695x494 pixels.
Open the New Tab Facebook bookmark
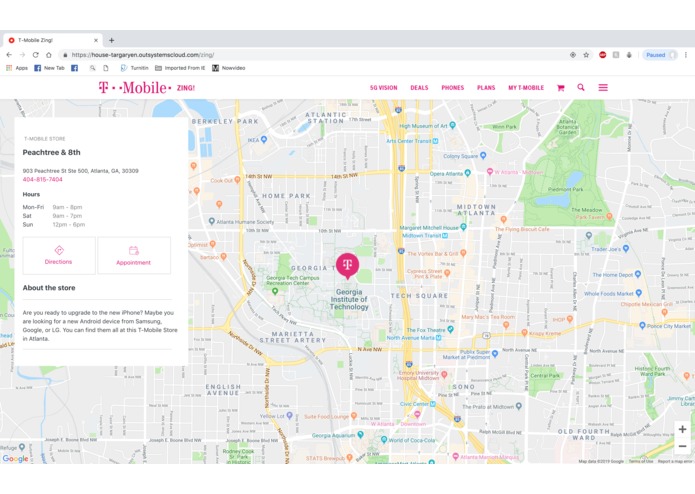(x=49, y=68)
